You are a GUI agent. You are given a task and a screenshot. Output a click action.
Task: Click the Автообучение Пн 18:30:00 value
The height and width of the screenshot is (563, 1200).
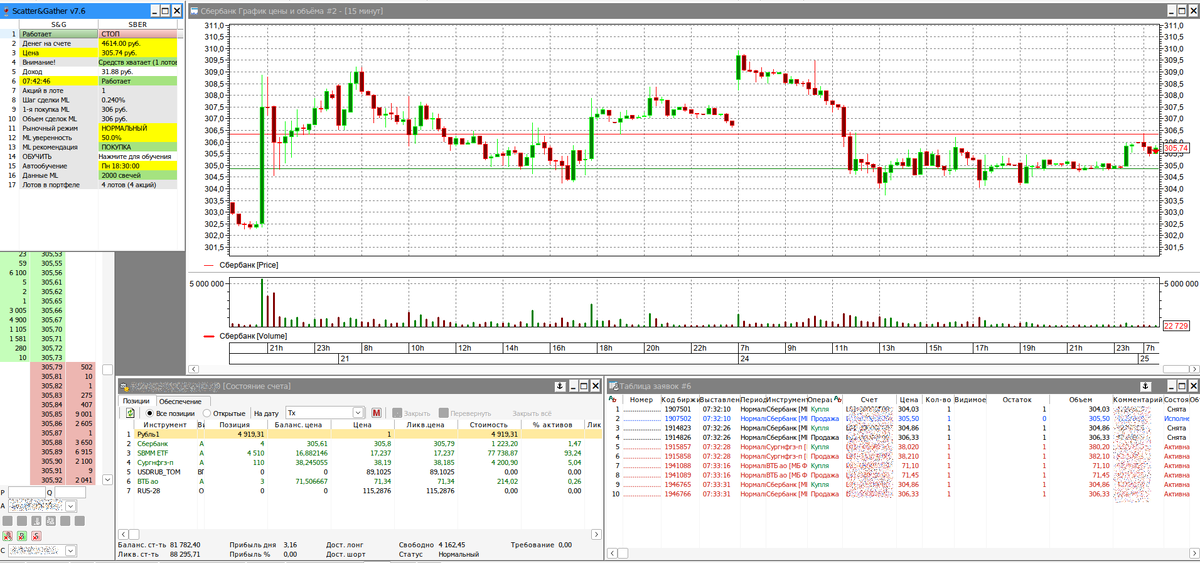[139, 166]
